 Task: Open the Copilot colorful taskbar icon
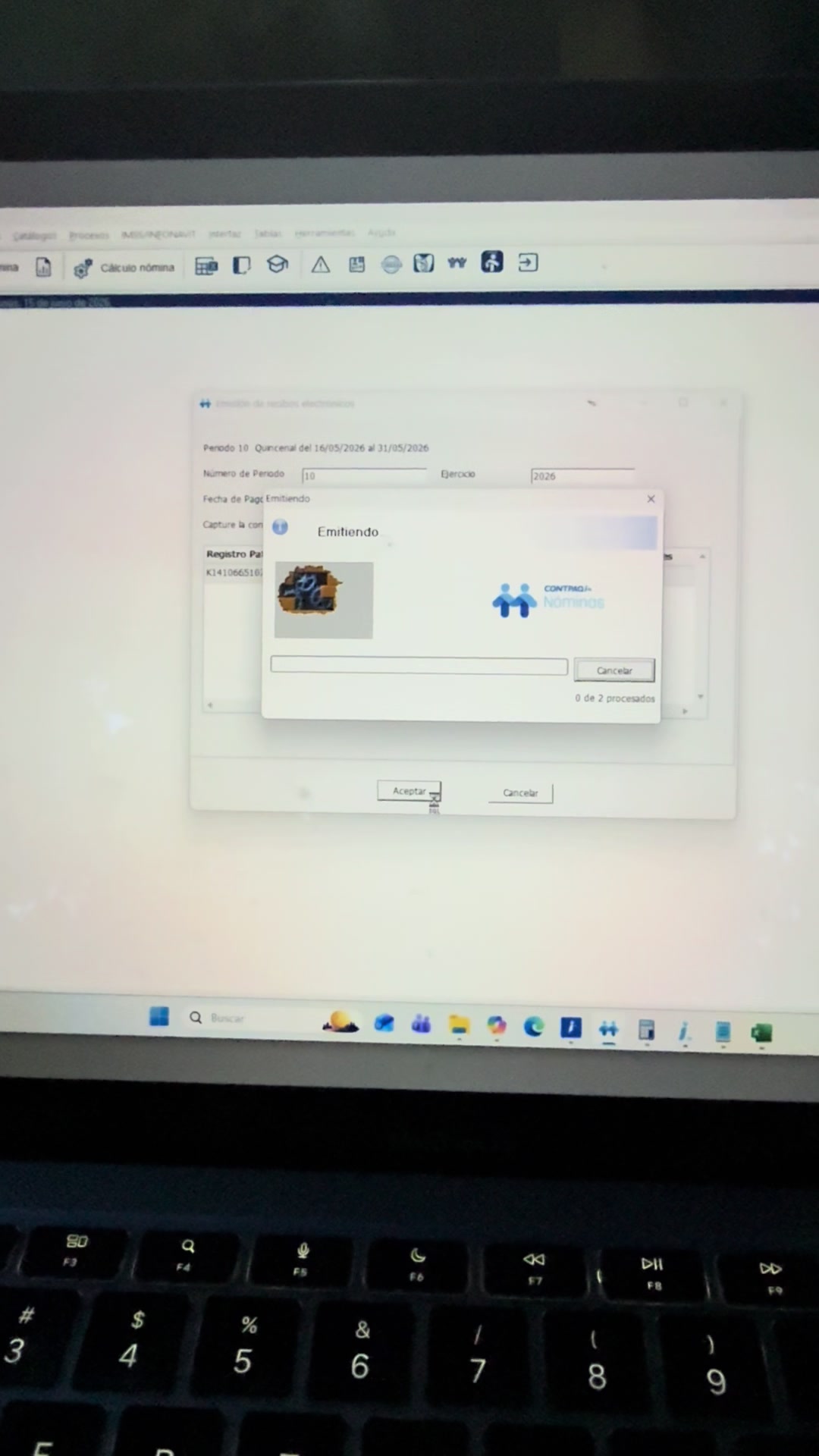[x=497, y=1026]
